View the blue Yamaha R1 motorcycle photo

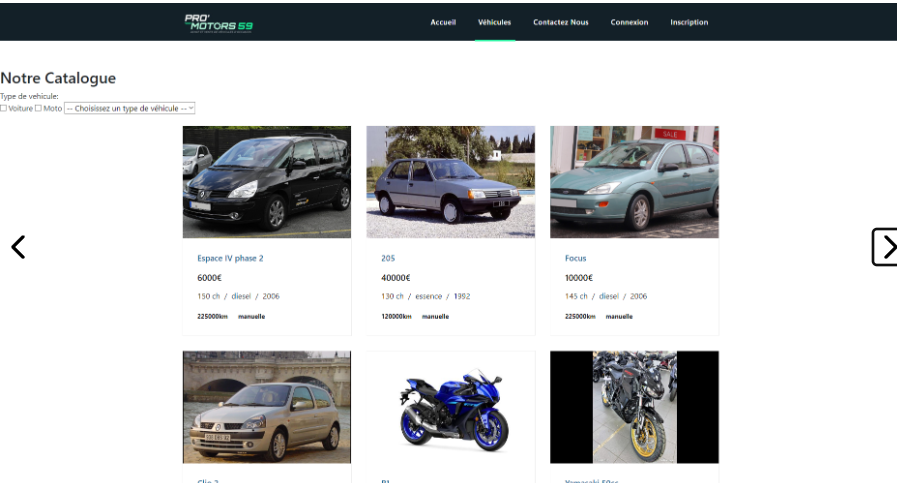coord(450,407)
